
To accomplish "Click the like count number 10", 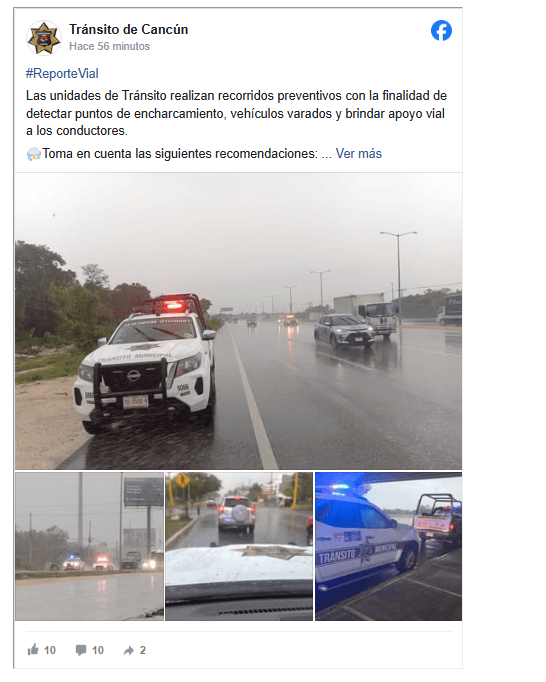I will [x=50, y=650].
